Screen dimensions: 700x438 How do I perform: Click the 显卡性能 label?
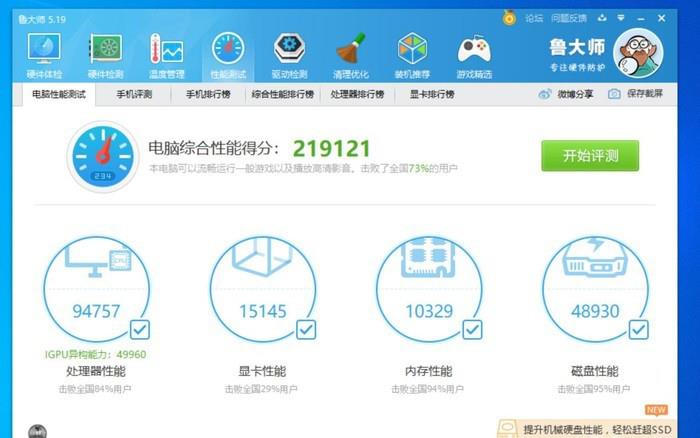pos(262,371)
